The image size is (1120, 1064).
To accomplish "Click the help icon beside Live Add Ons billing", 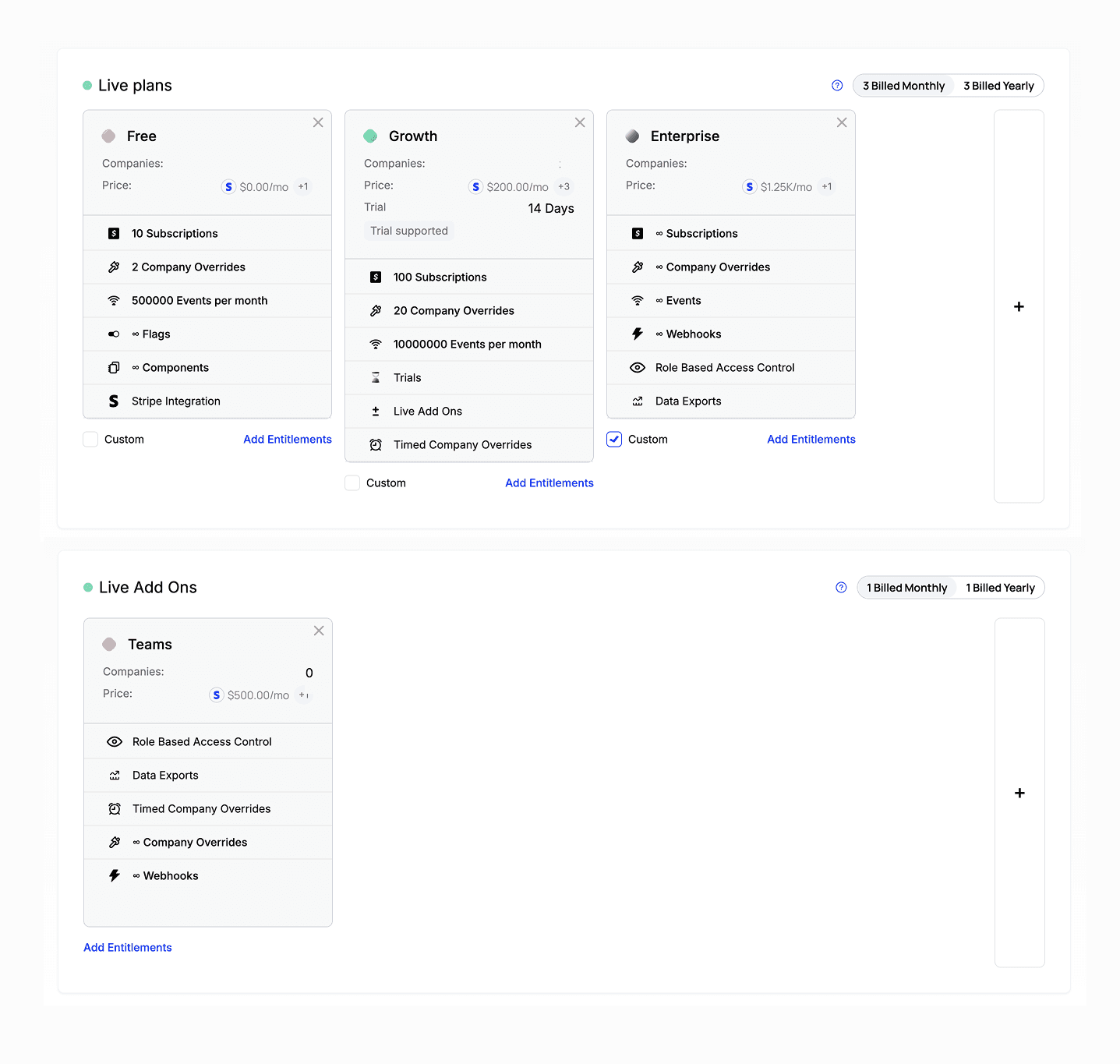I will (x=841, y=588).
